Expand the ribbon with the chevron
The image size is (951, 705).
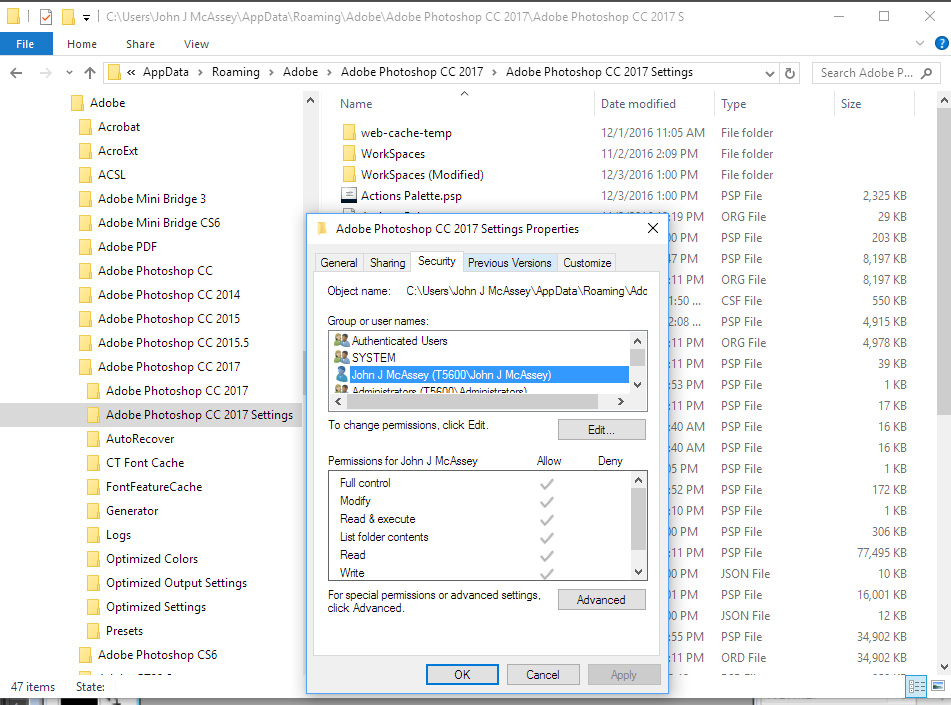920,43
